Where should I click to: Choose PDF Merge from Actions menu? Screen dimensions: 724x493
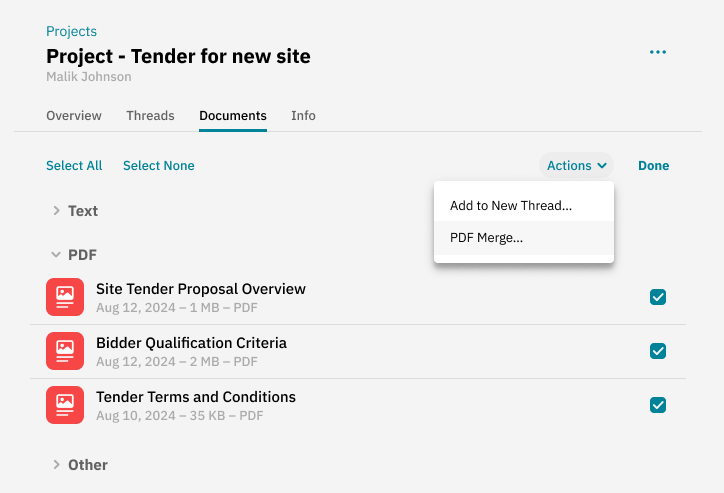pyautogui.click(x=487, y=238)
